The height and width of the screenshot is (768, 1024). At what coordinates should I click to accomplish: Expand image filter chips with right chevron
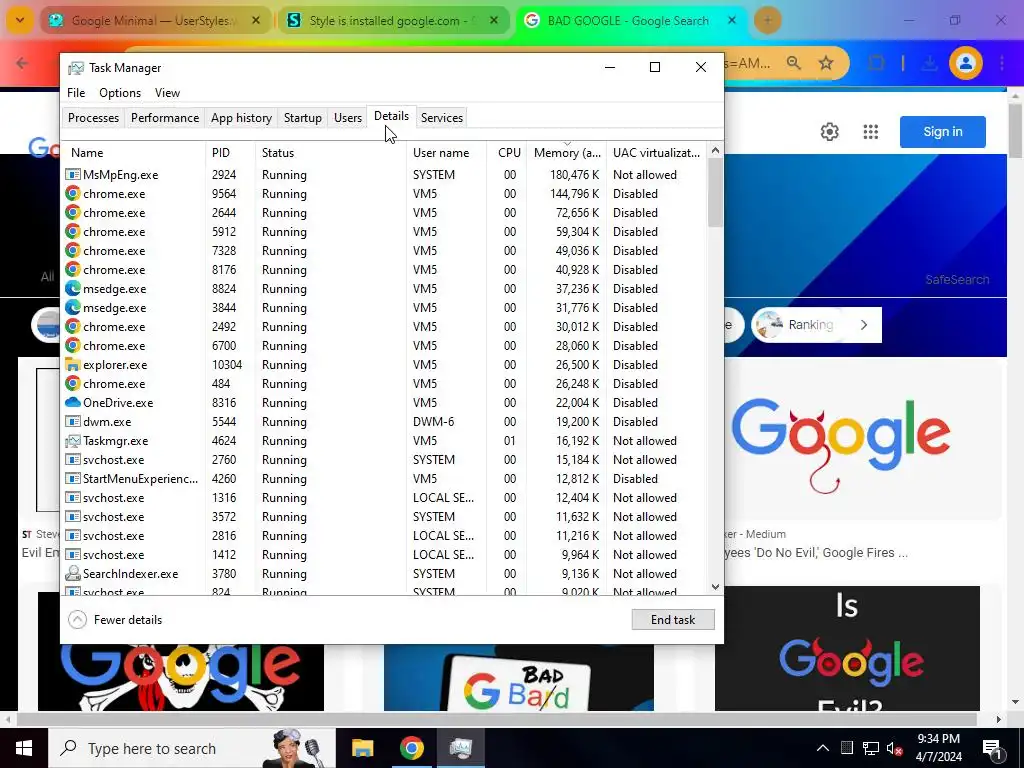click(x=864, y=325)
